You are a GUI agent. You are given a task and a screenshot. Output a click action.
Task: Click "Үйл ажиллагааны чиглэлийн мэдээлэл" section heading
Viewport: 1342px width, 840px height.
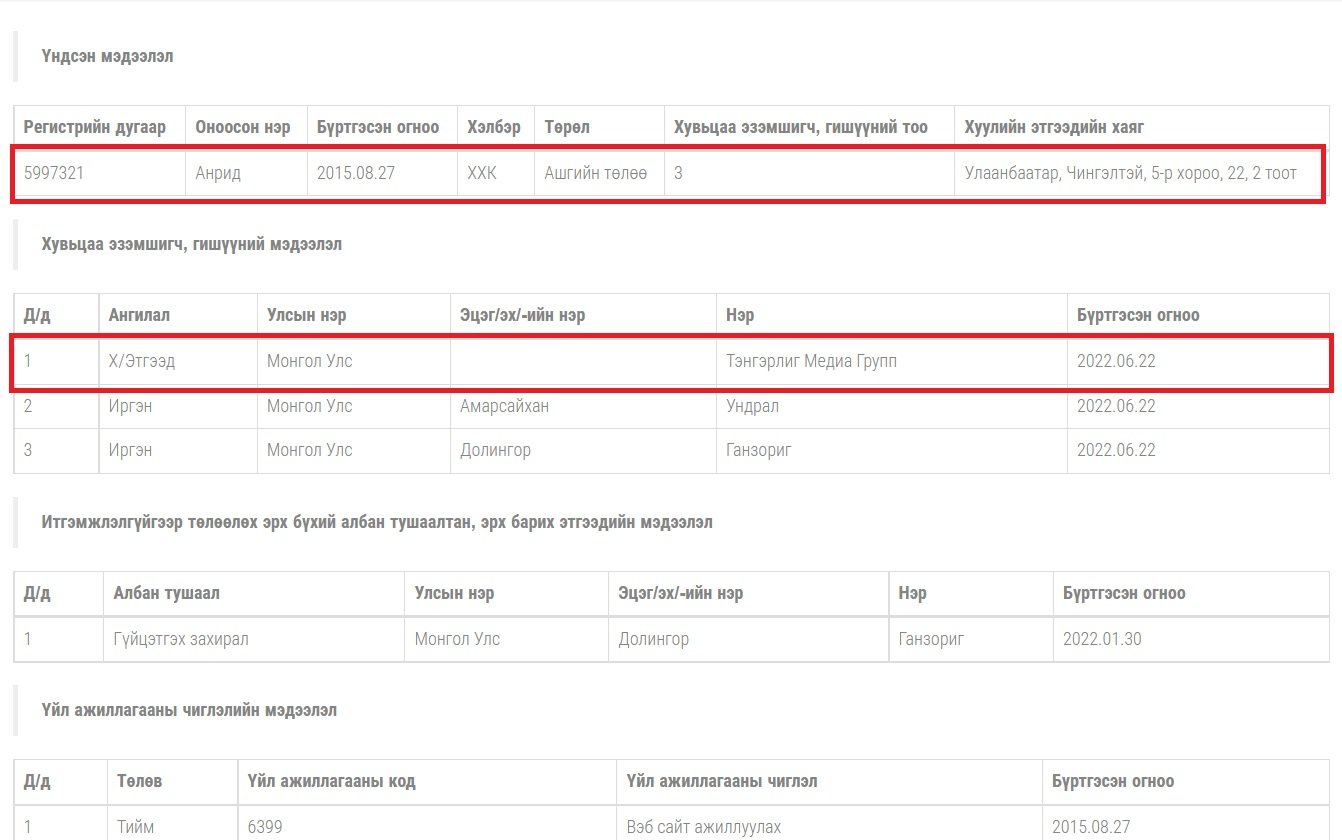click(x=189, y=710)
